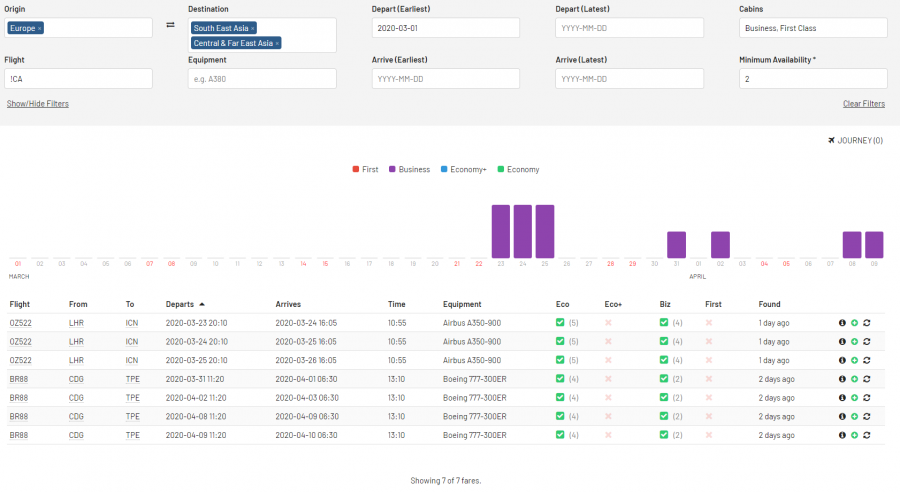Toggle the Economy series in chart legend

pos(518,170)
